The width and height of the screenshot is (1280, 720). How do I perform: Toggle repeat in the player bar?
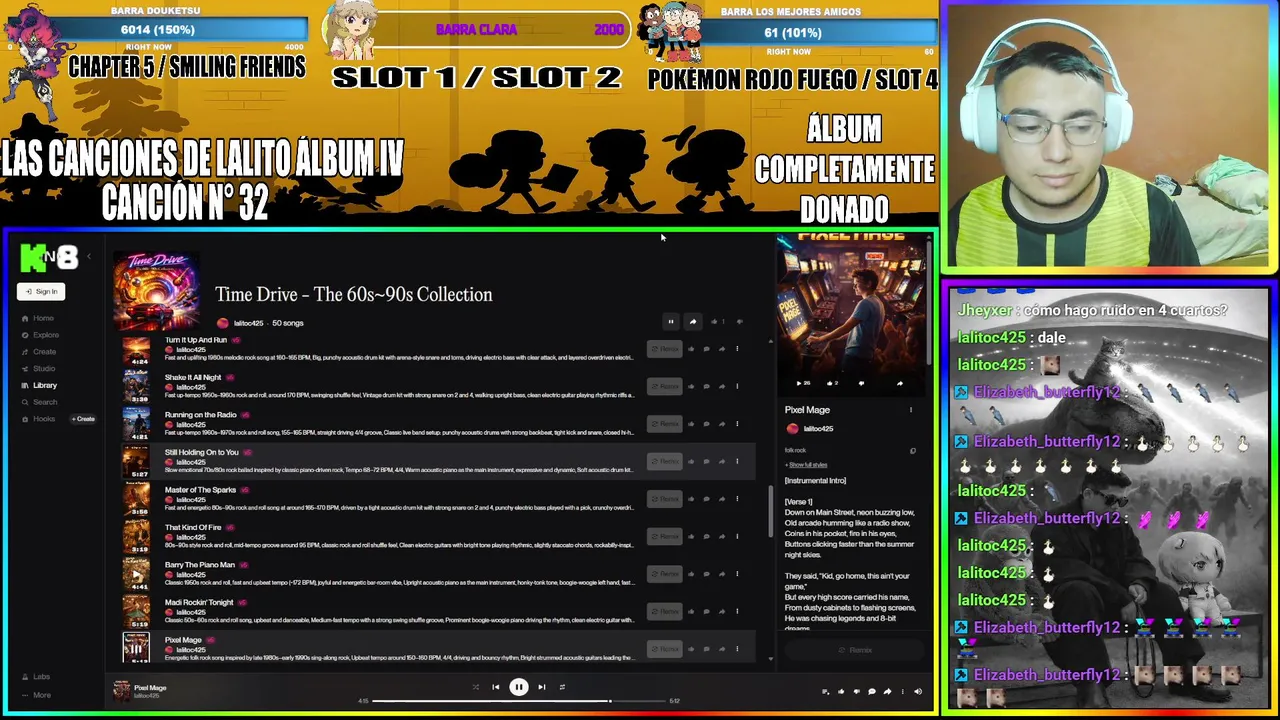click(562, 687)
